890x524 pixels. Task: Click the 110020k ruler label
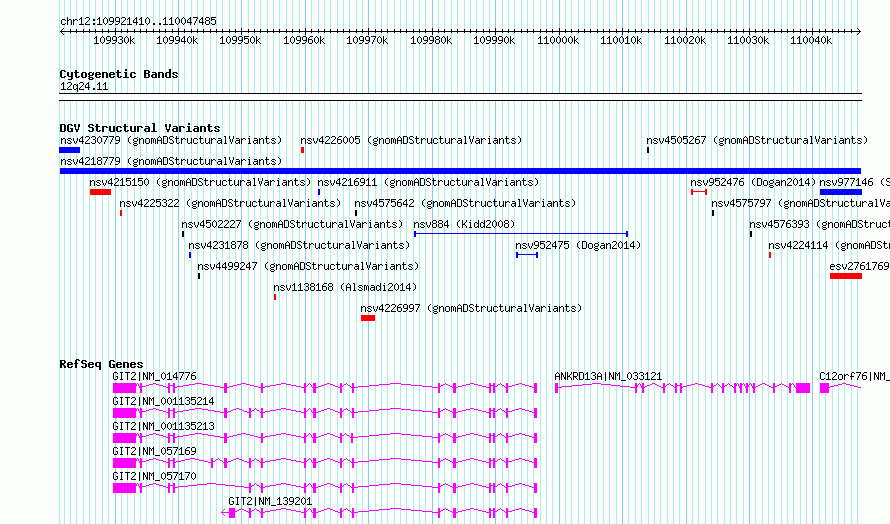tap(685, 40)
